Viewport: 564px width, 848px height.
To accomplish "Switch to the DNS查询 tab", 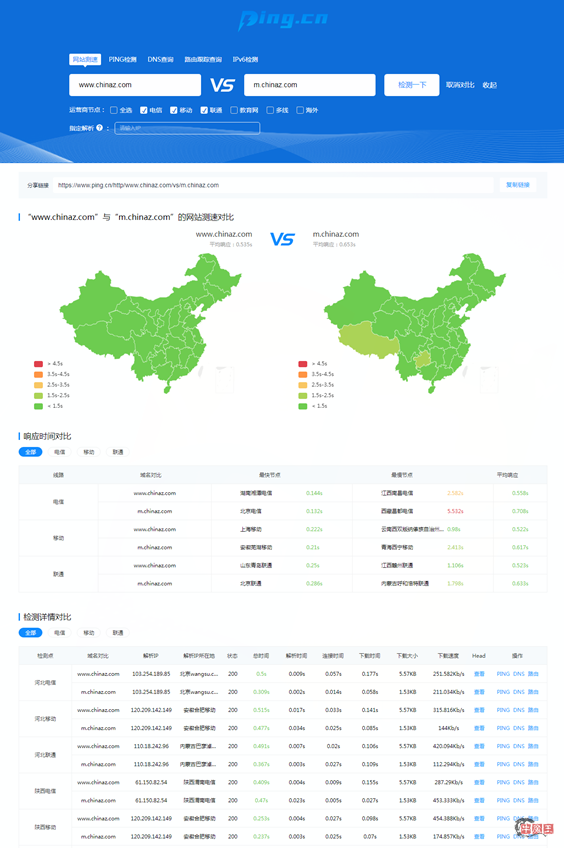I will click(x=160, y=59).
